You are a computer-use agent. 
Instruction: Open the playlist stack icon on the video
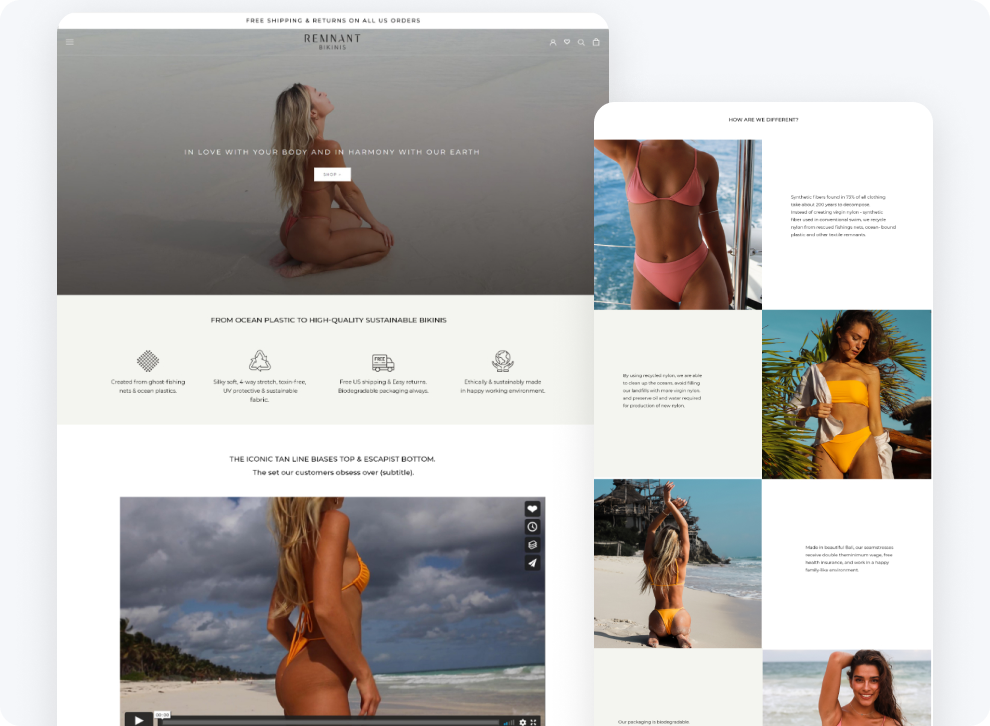531,544
